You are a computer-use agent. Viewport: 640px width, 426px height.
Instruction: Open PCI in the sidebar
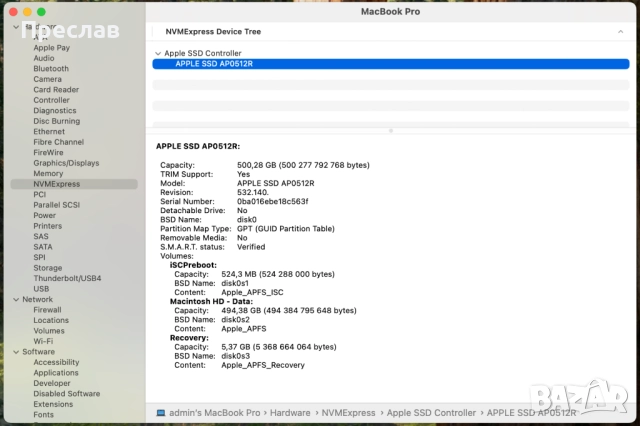tap(40, 195)
